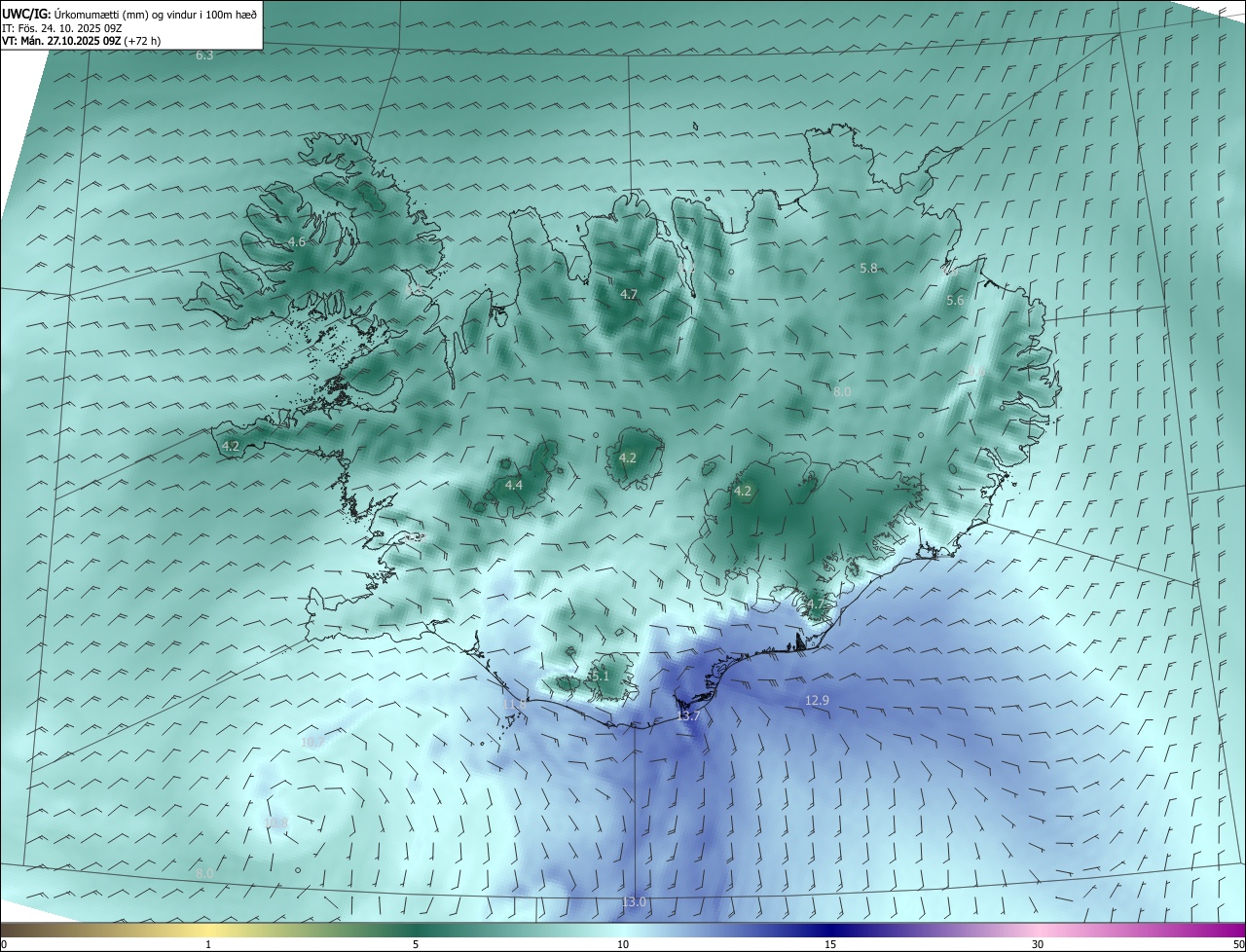Click the 5.1 value on the Mýrdalsjökull glacier
The height and width of the screenshot is (952, 1246).
(600, 675)
